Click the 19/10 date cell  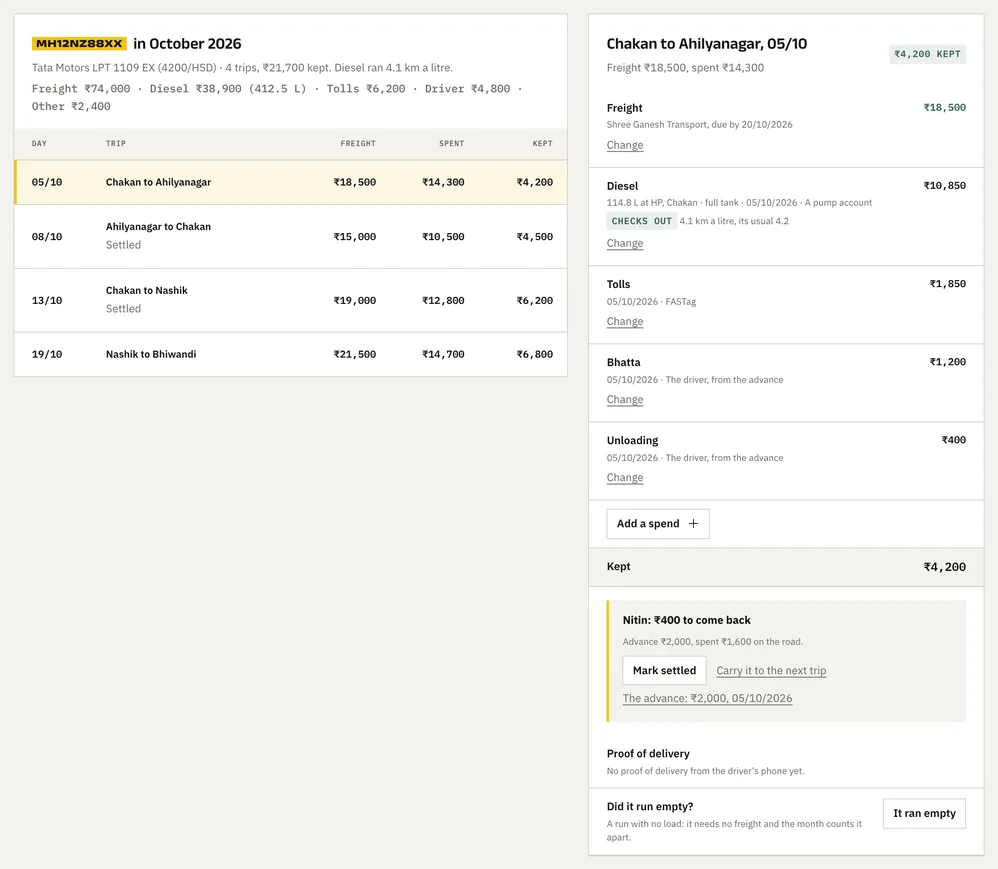(47, 354)
